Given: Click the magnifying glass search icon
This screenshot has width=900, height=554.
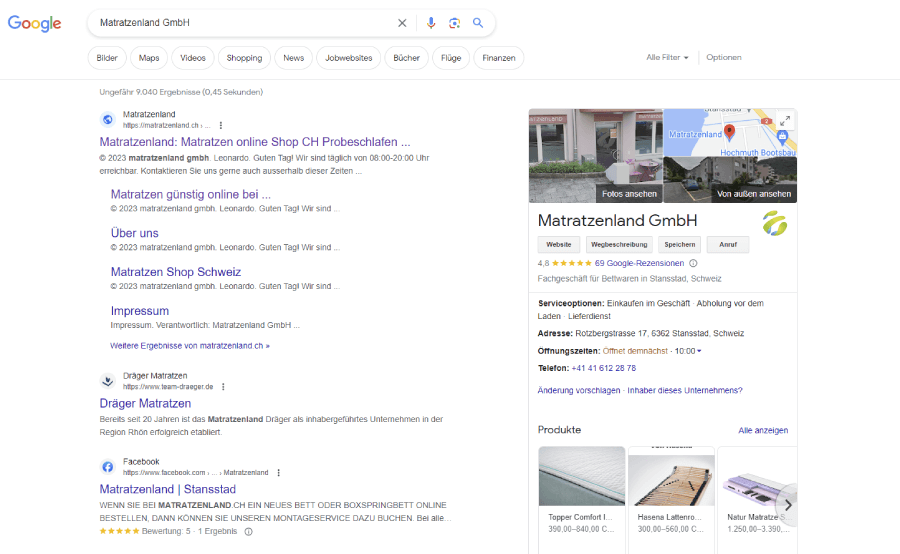Looking at the screenshot, I should point(478,23).
